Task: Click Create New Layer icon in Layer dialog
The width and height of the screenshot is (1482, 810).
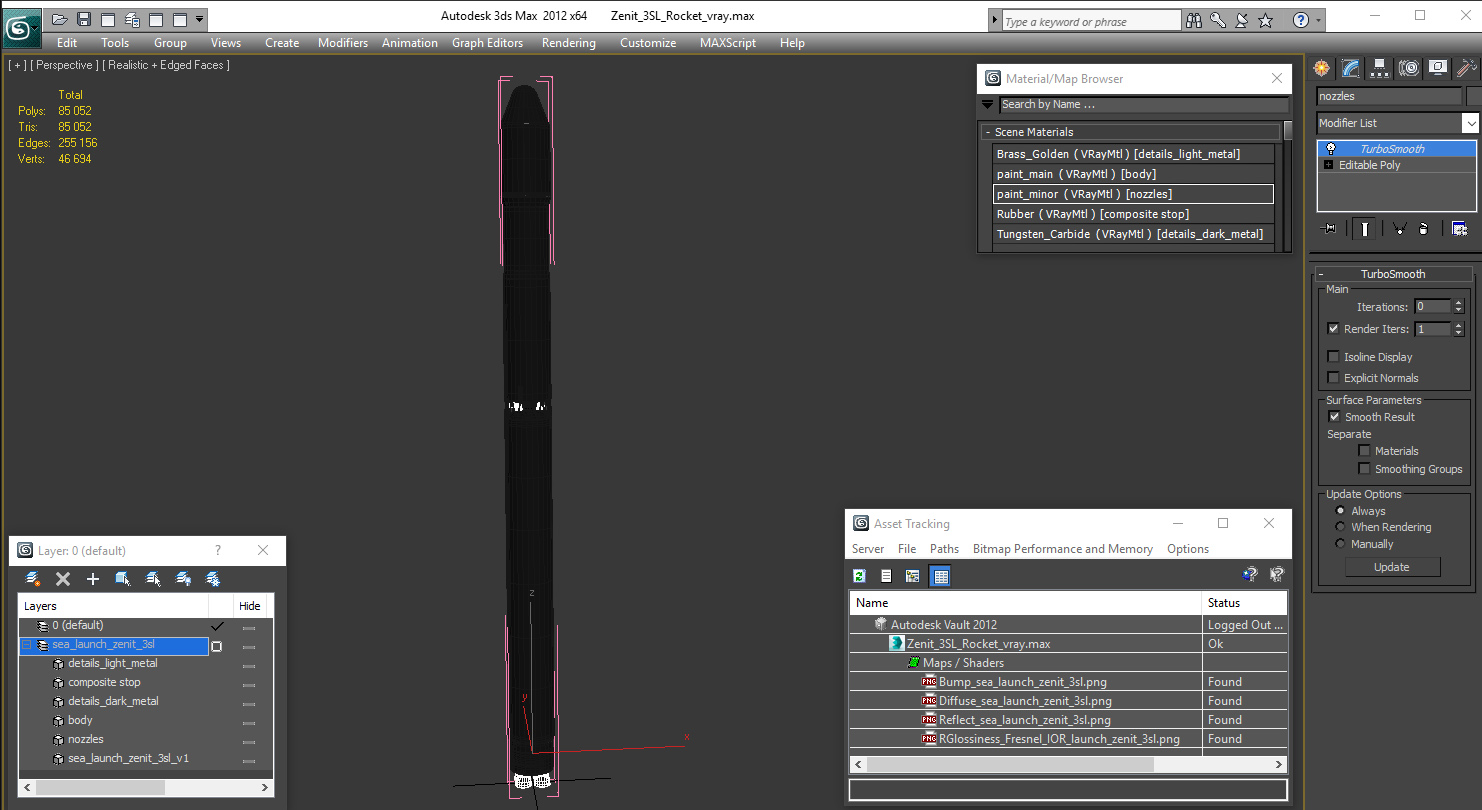Action: 33,579
